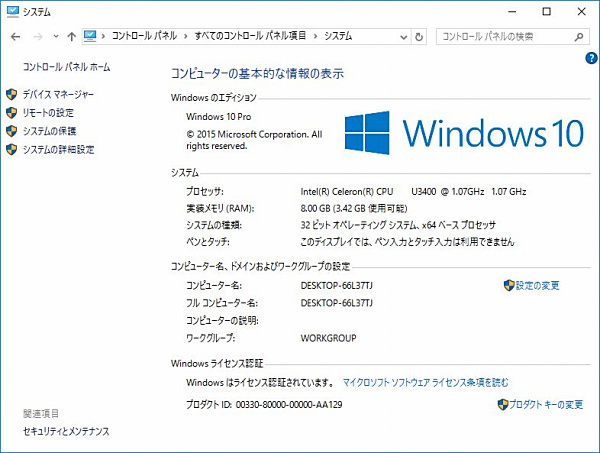Viewport: 600px width, 453px height.
Task: Click Windows 10 Pro edition text
Action: [x=218, y=117]
